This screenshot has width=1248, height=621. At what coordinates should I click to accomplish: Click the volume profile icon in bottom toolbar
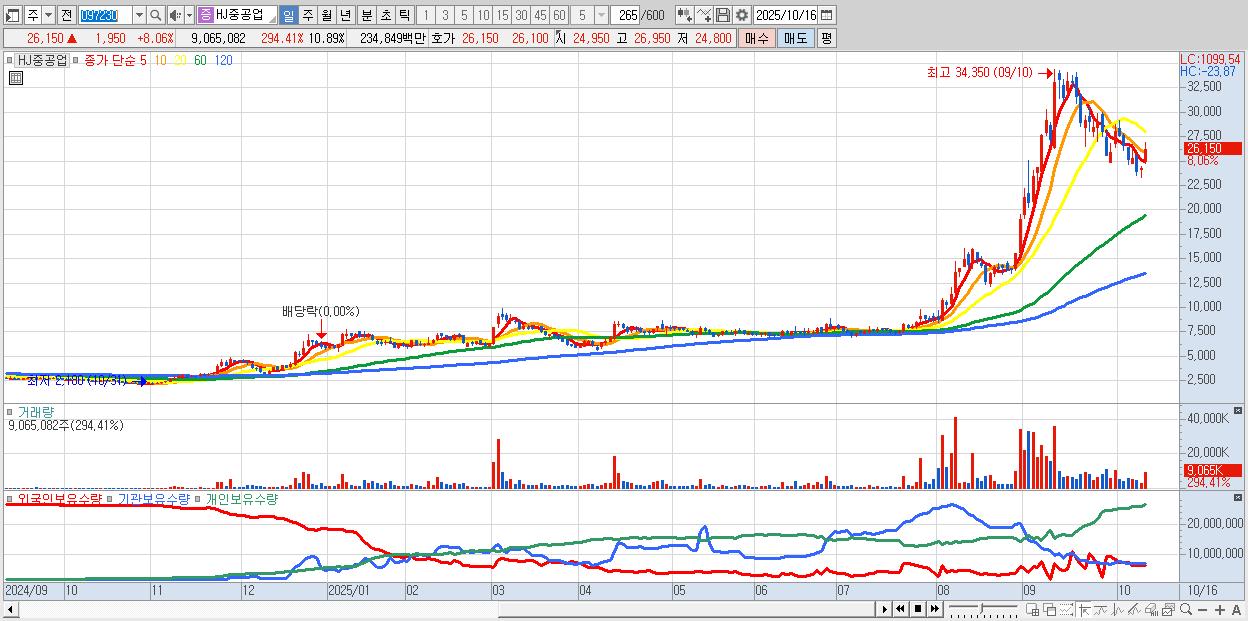(x=1151, y=609)
